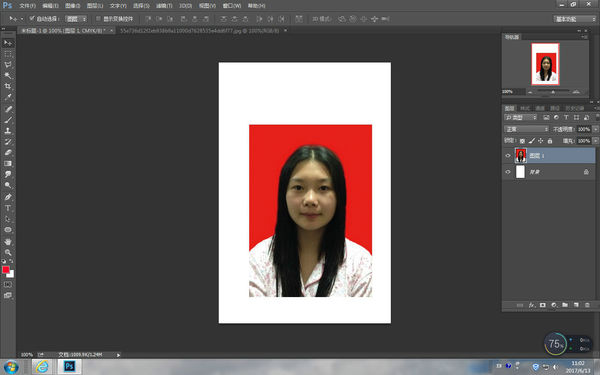Screen dimensions: 600x375
Task: Click the background white color swatch
Action: [11, 275]
